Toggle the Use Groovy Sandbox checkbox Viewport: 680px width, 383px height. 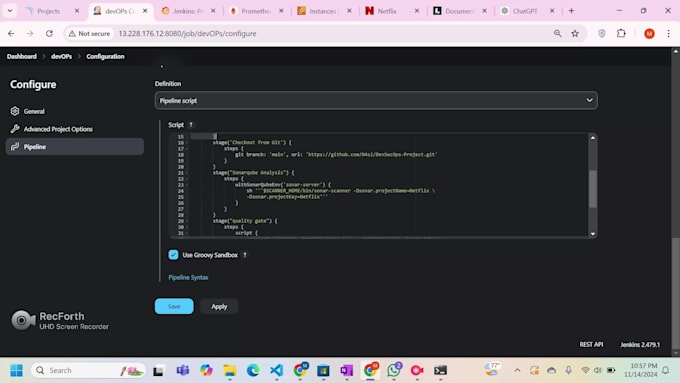[173, 255]
